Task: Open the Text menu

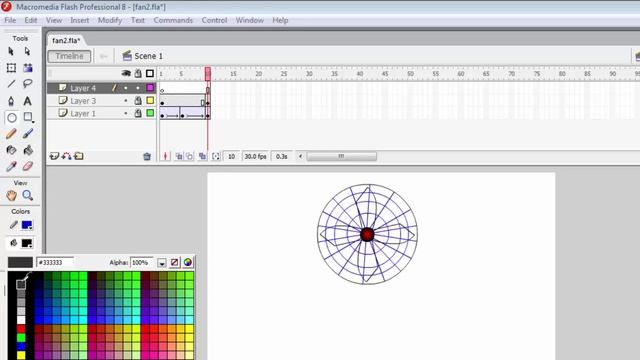Action: (x=138, y=20)
